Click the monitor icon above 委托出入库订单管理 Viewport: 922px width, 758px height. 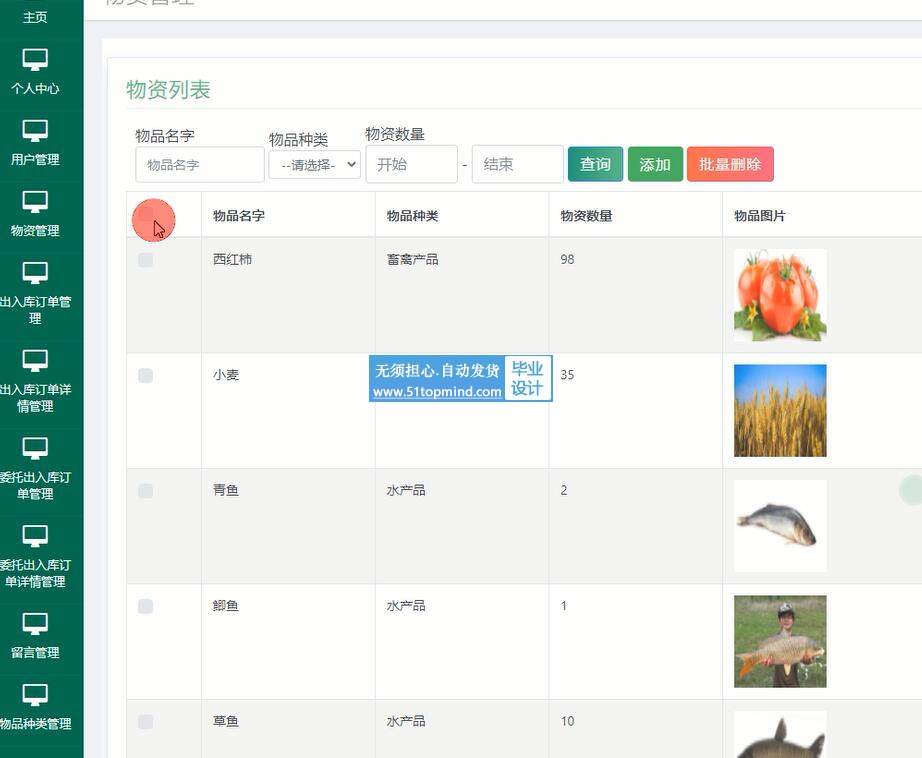tap(35, 449)
